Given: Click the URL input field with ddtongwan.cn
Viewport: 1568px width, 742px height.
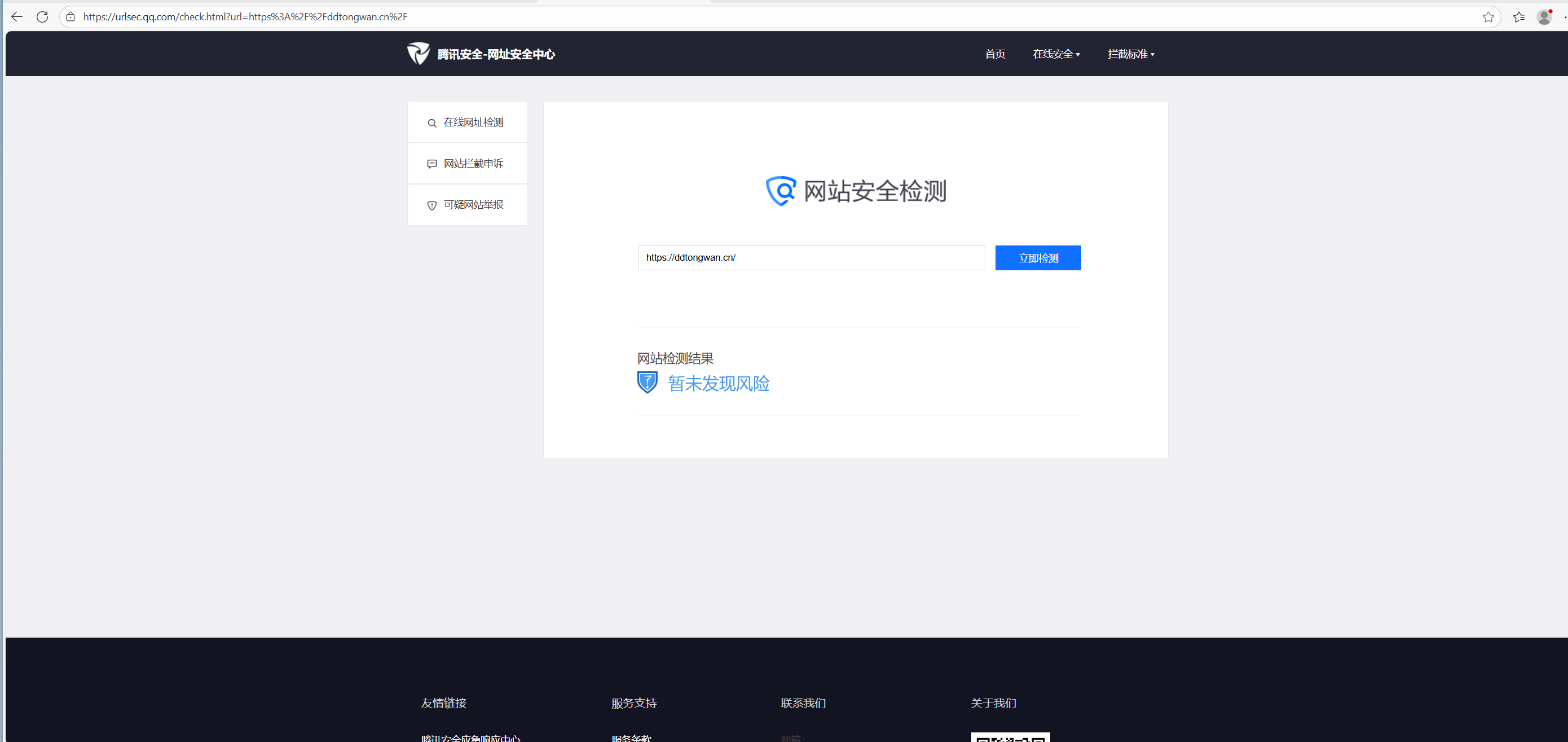Looking at the screenshot, I should coord(811,257).
